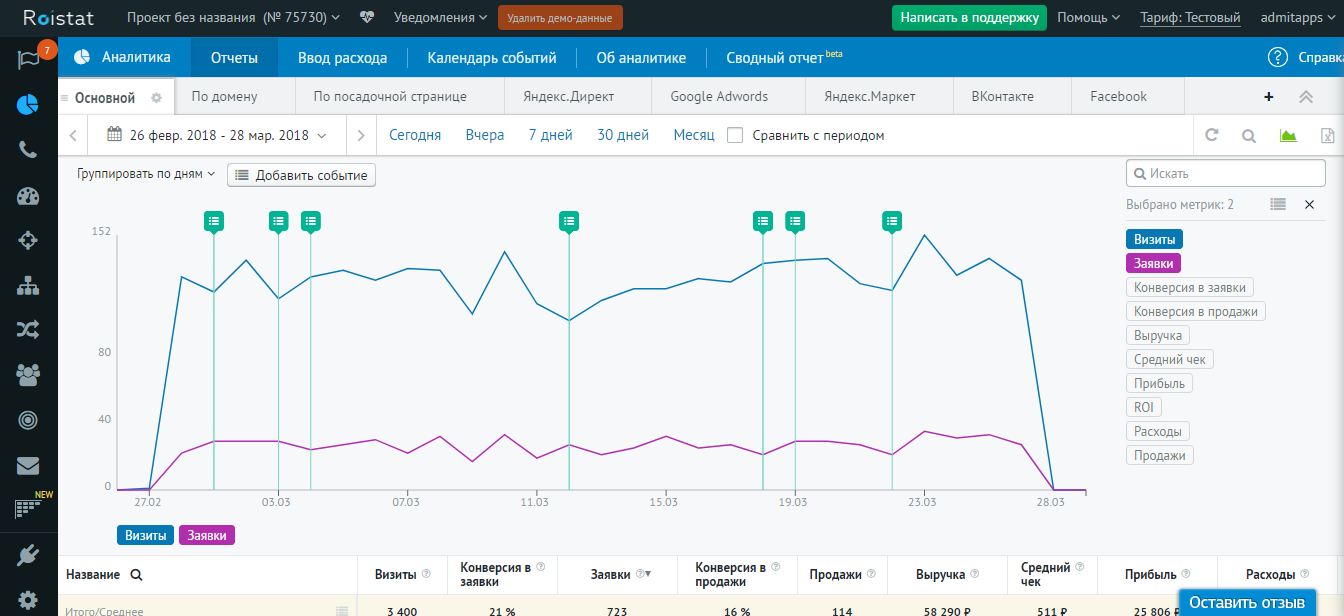The height and width of the screenshot is (616, 1344).
Task: Toggle the 'Выручка' metric tag
Action: [1159, 335]
